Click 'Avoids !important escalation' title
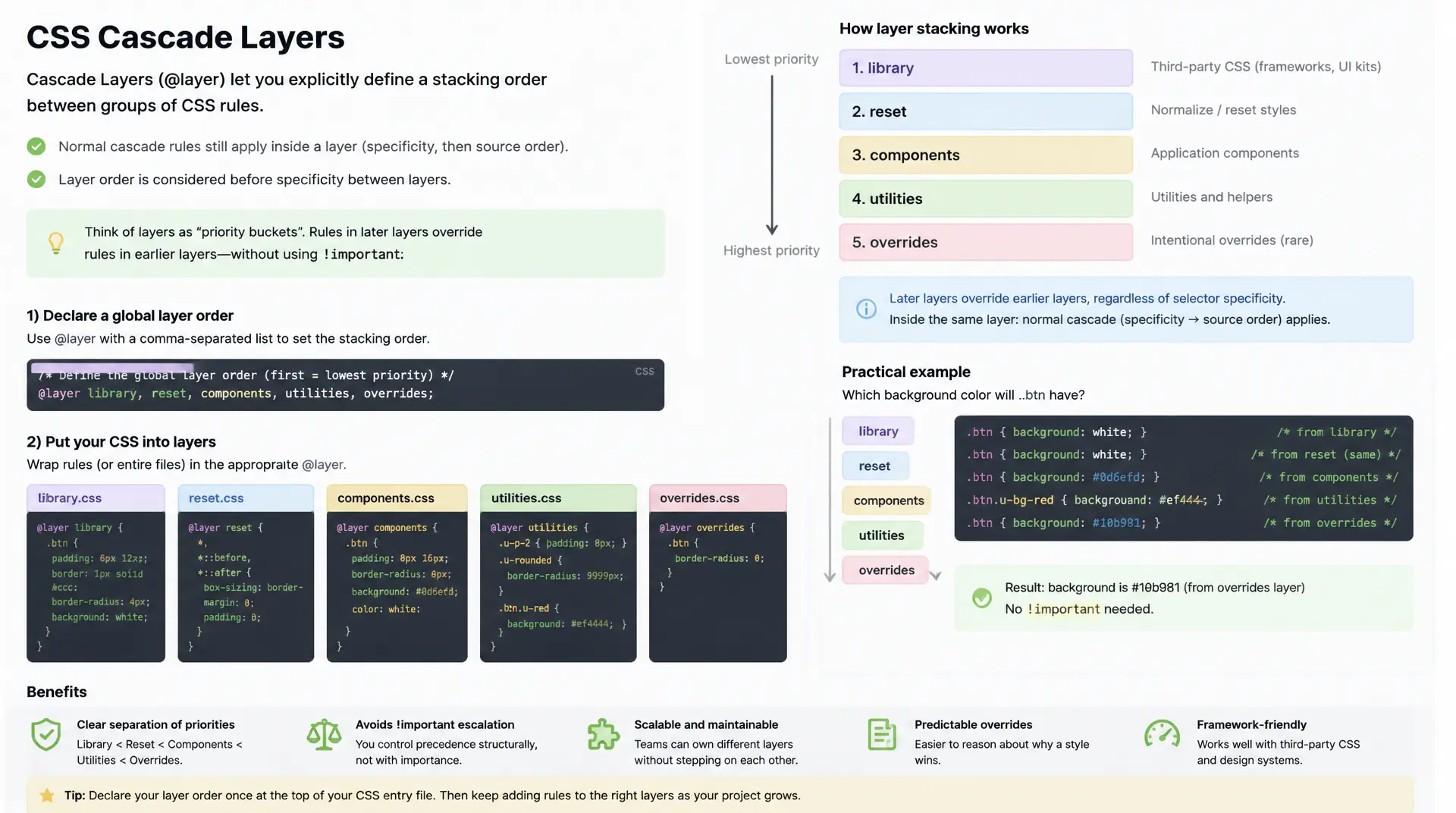 pos(435,725)
